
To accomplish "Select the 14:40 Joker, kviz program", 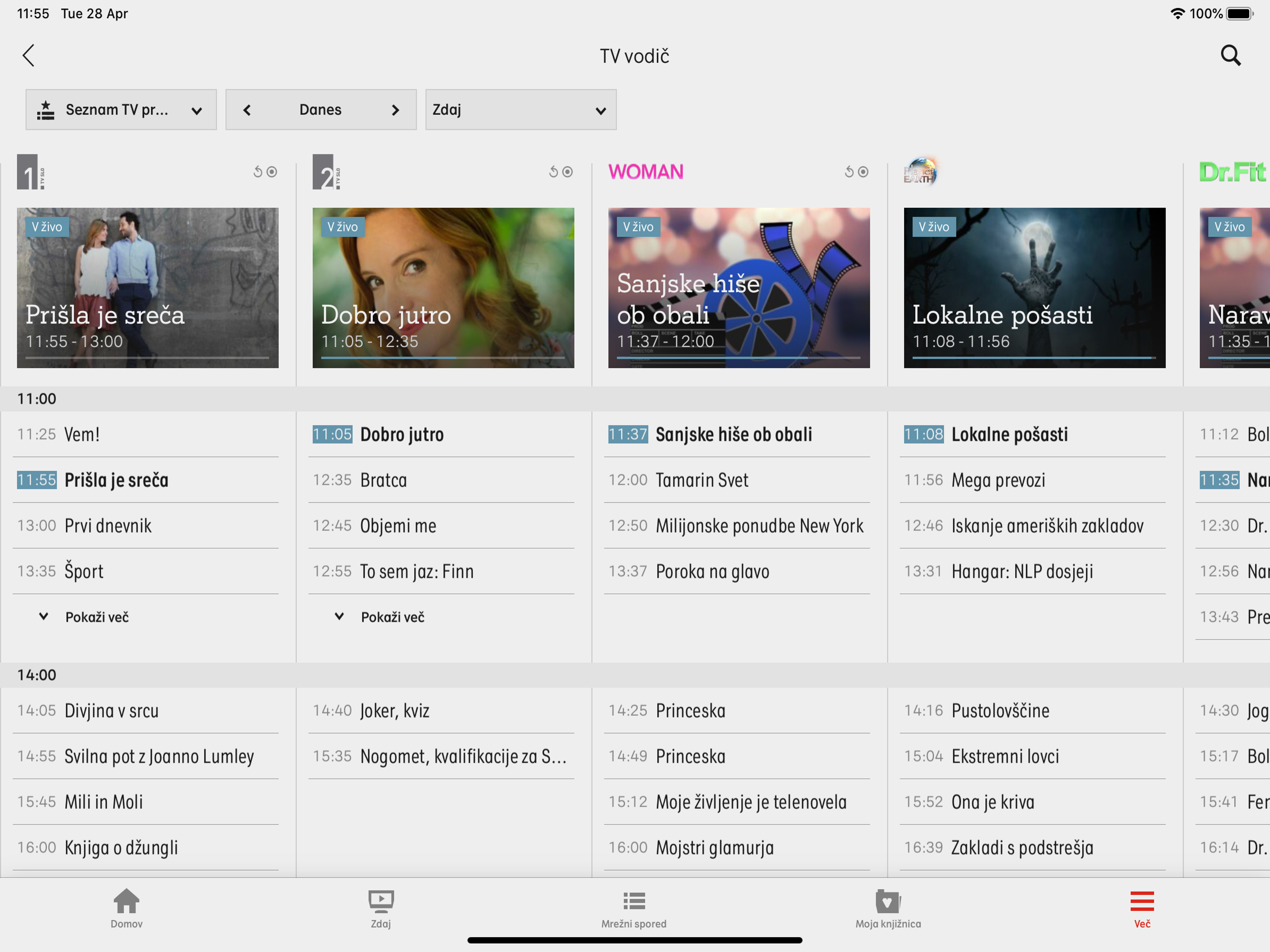I will pos(442,711).
